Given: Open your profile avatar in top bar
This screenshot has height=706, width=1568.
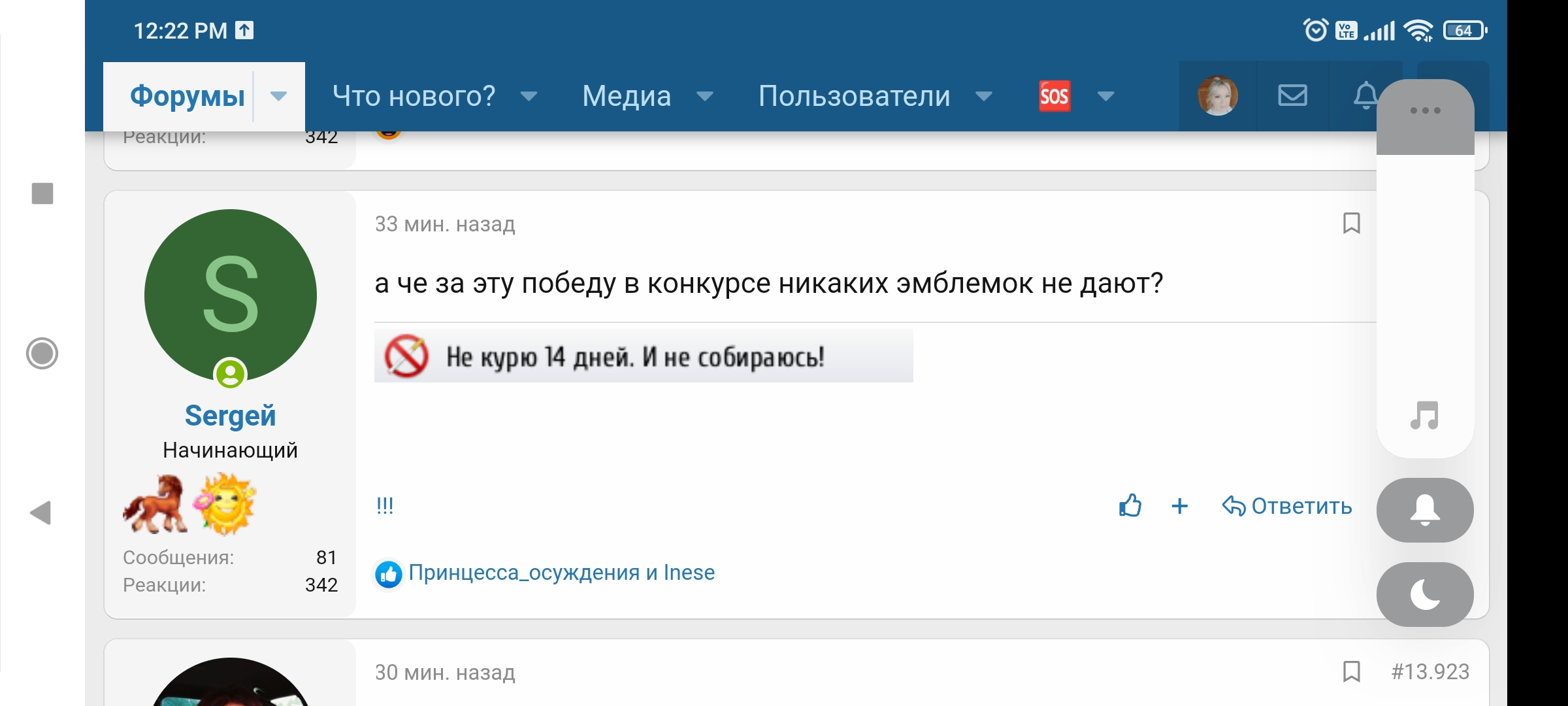Looking at the screenshot, I should click(1218, 95).
